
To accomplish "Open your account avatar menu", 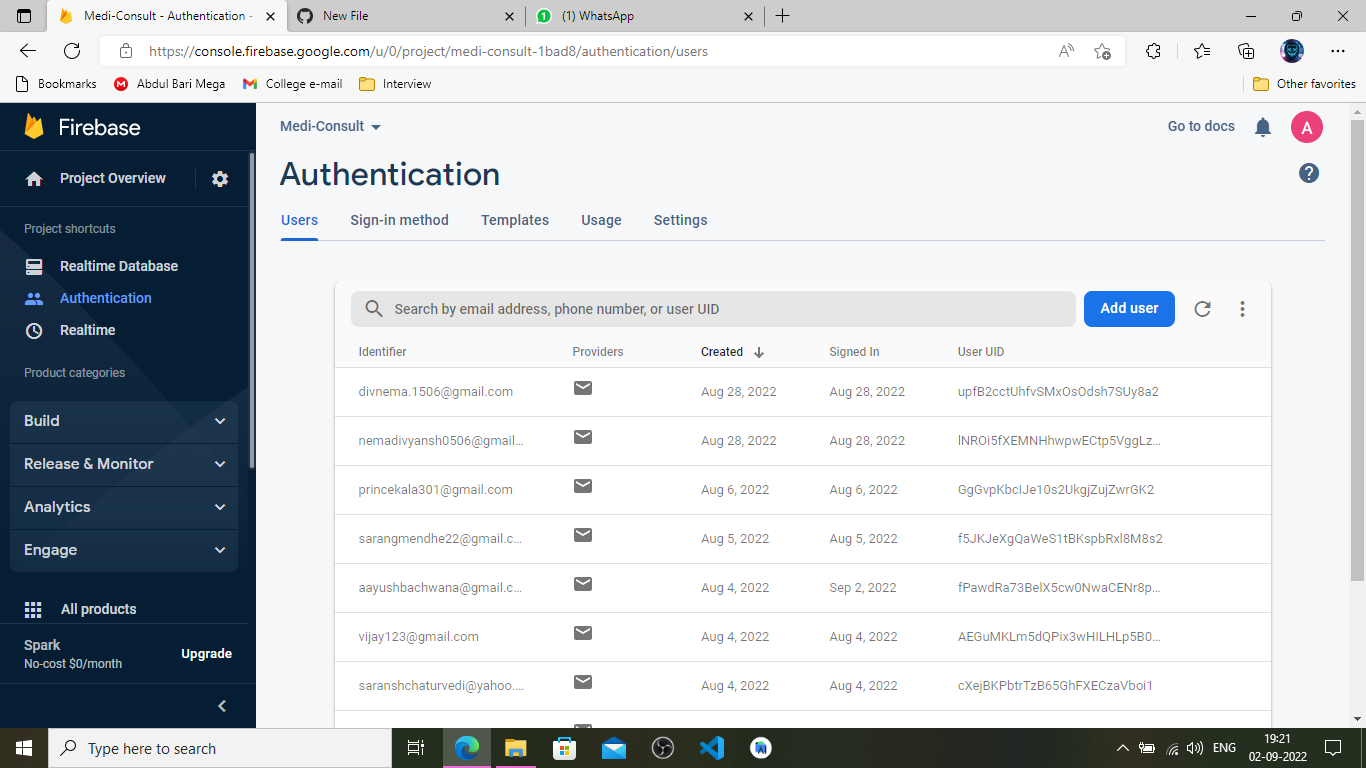I will coord(1307,127).
